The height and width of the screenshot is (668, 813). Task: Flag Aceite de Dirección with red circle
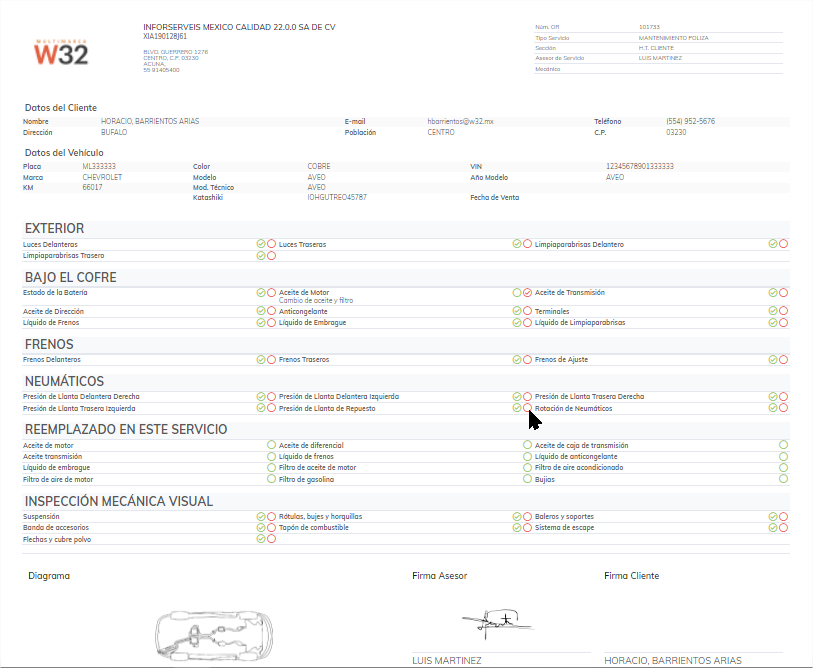[271, 311]
